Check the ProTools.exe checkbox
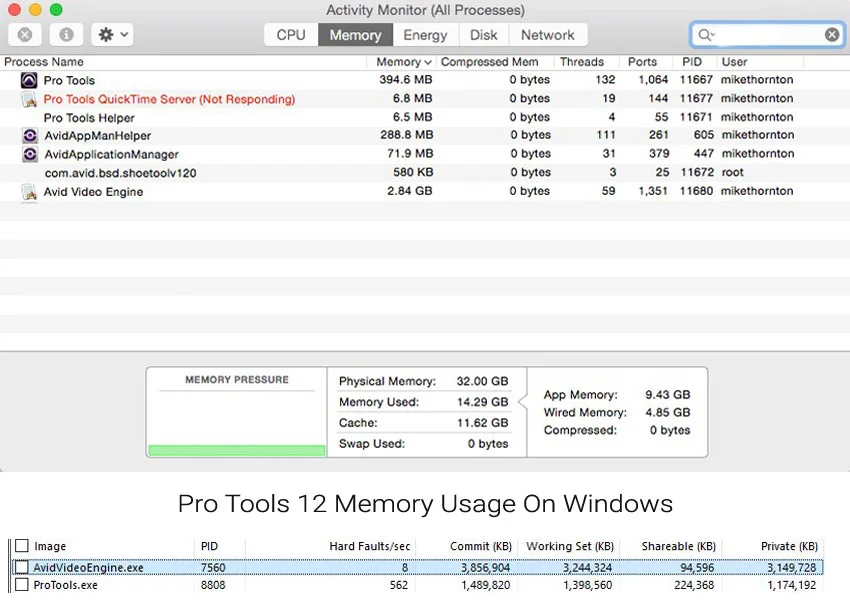Image resolution: width=850 pixels, height=600 pixels. 22,584
